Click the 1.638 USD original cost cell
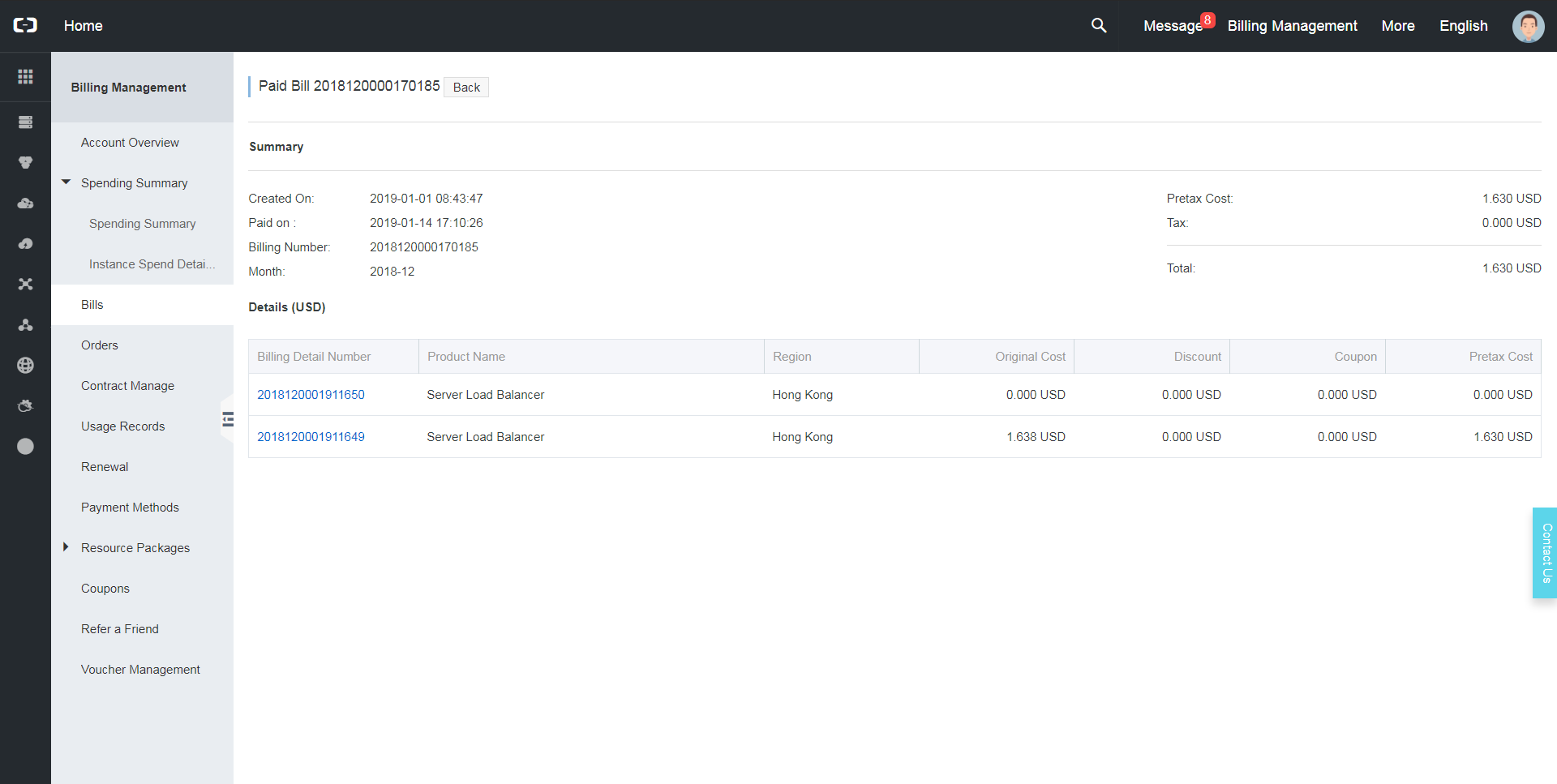Image resolution: width=1557 pixels, height=784 pixels. click(1036, 437)
